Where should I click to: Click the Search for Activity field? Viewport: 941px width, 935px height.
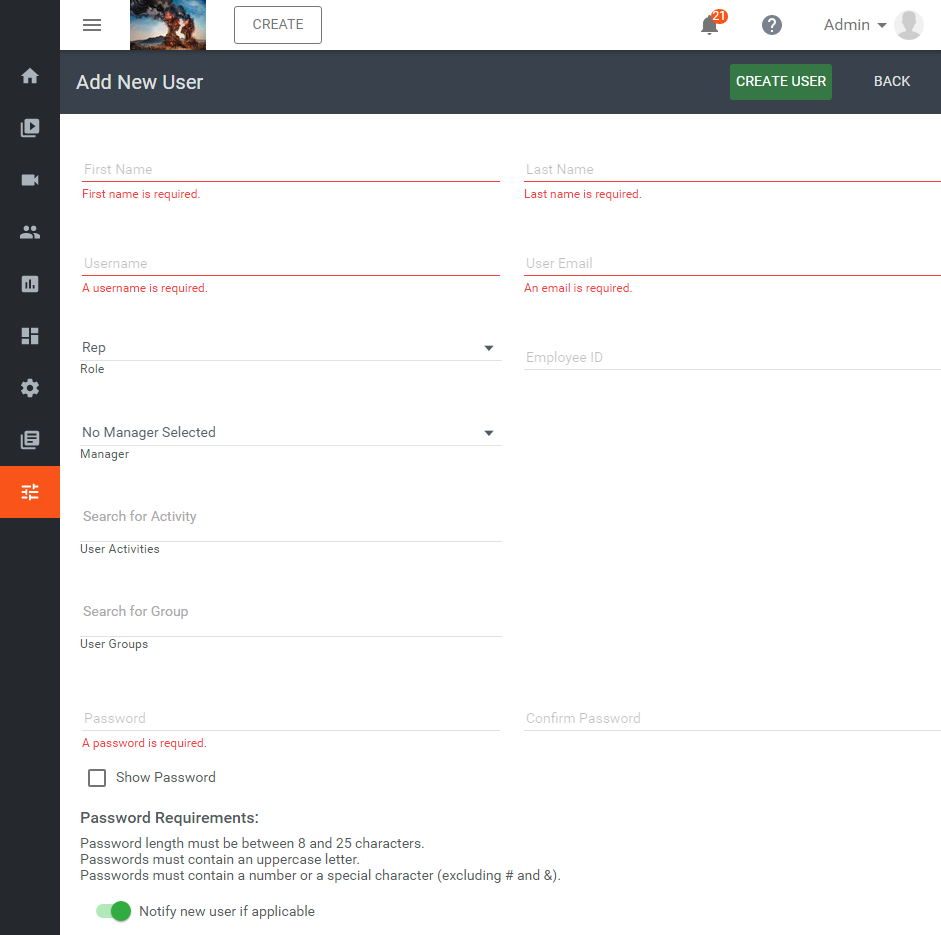(290, 517)
